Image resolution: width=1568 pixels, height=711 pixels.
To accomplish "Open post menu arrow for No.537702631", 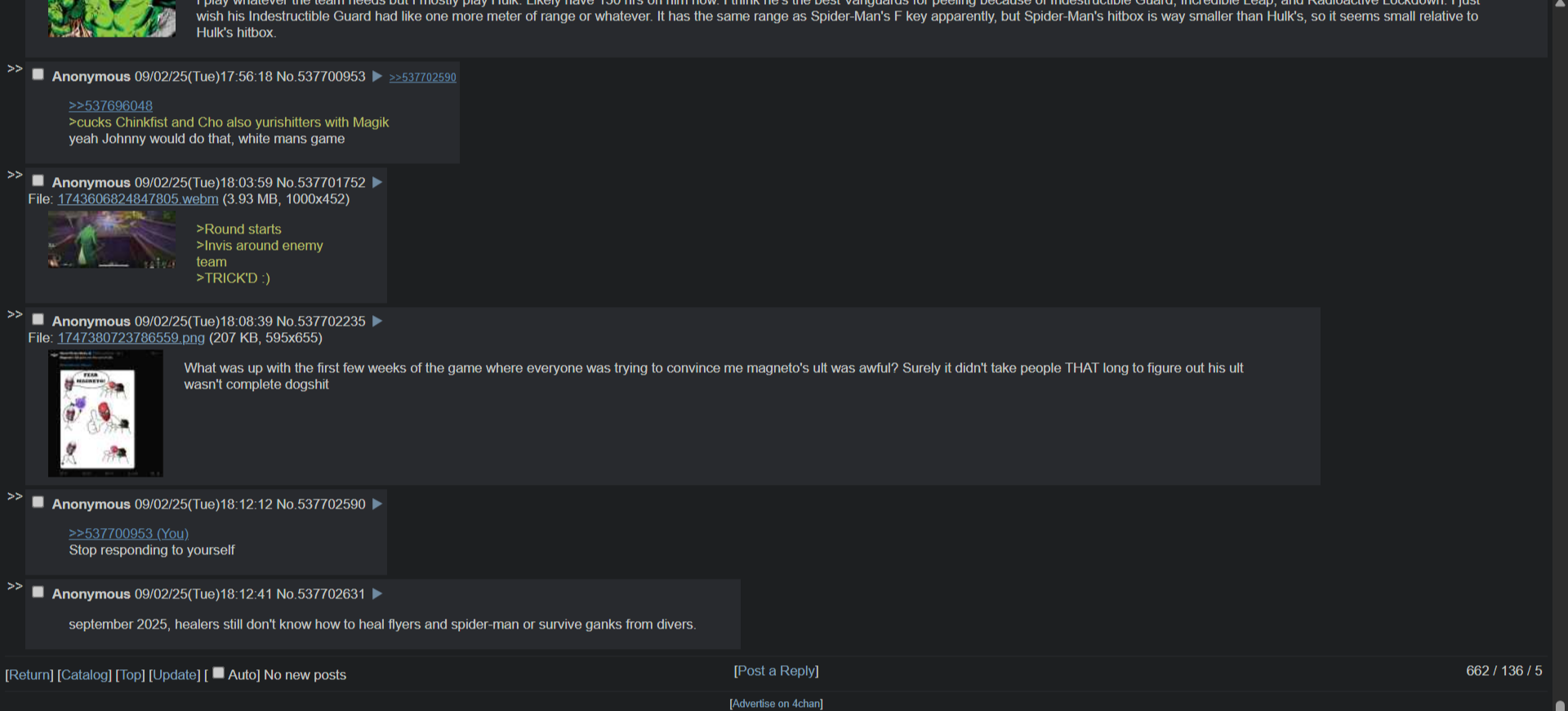I will [x=377, y=593].
